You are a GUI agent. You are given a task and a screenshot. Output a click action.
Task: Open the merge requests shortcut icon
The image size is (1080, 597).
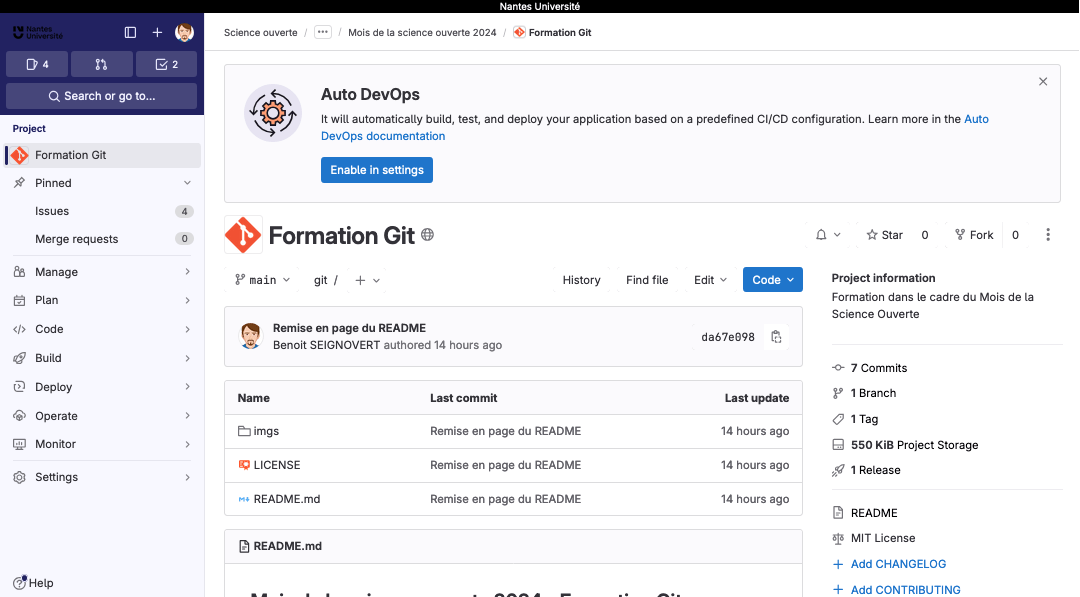(x=101, y=64)
